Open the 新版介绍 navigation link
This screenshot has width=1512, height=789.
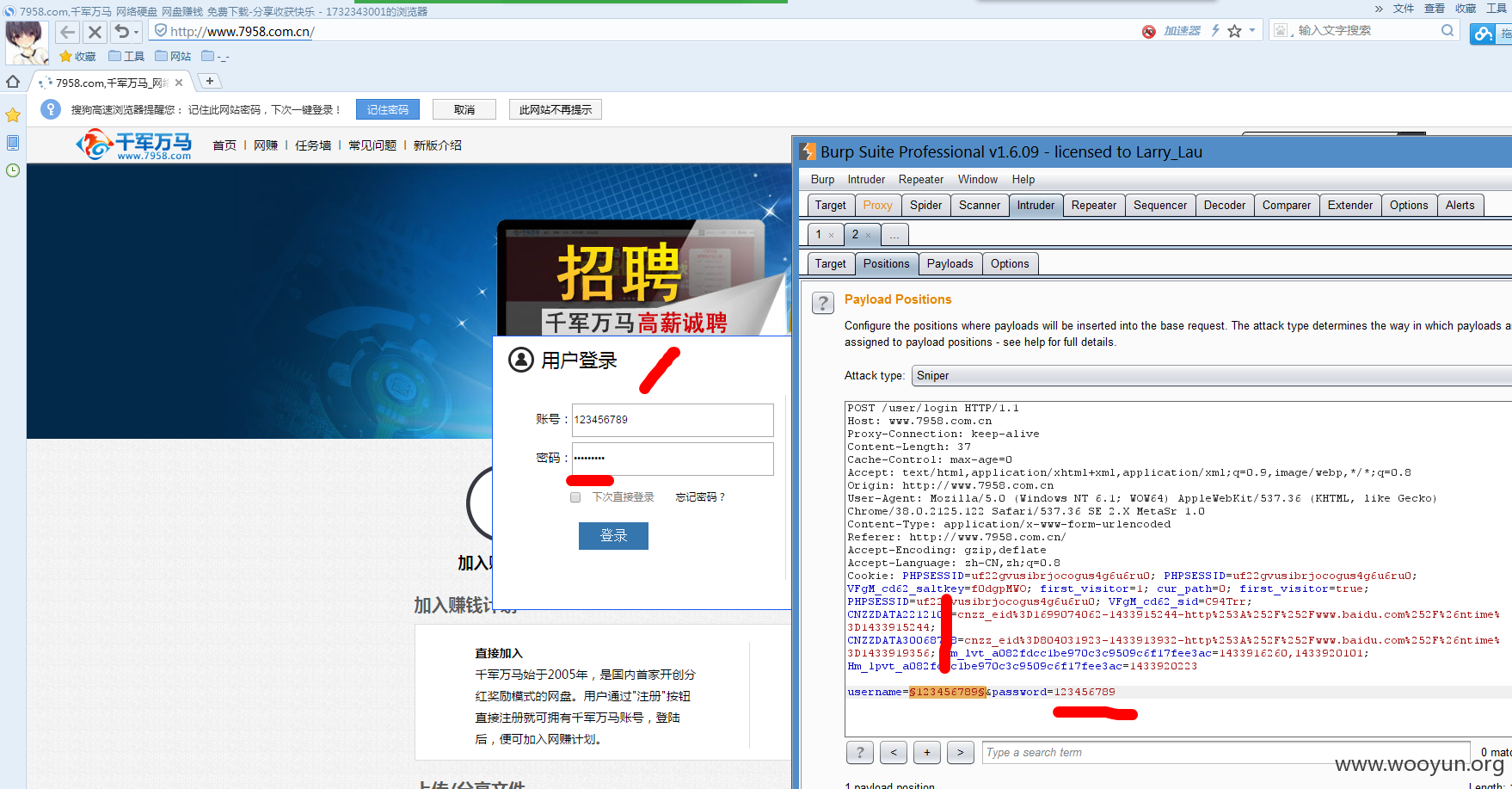(x=438, y=145)
